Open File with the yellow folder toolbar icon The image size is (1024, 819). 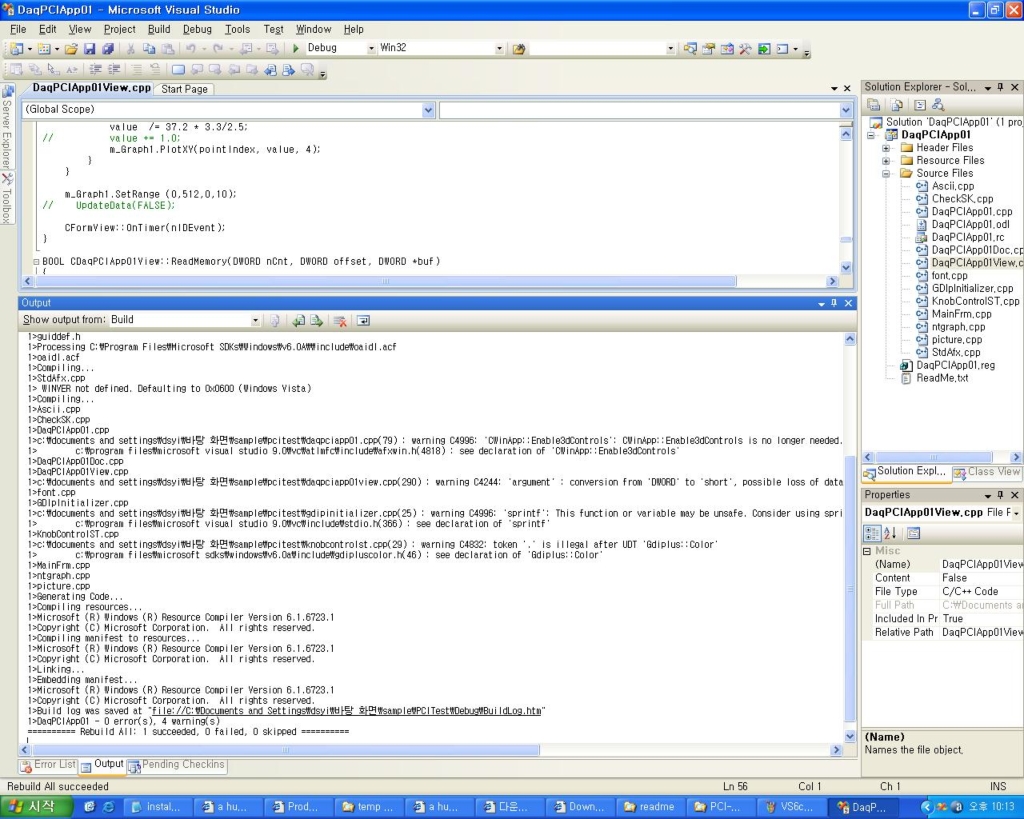[x=71, y=48]
